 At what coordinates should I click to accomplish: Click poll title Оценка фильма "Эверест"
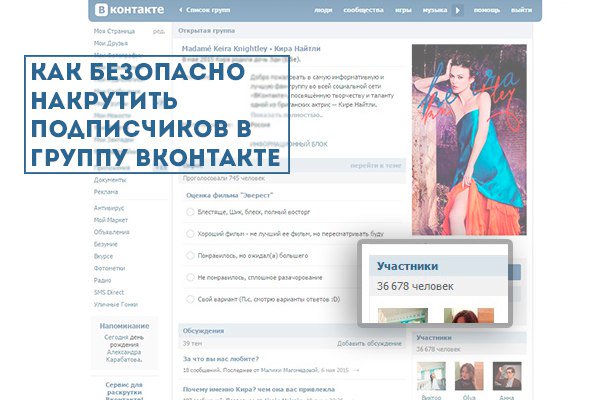pyautogui.click(x=229, y=195)
